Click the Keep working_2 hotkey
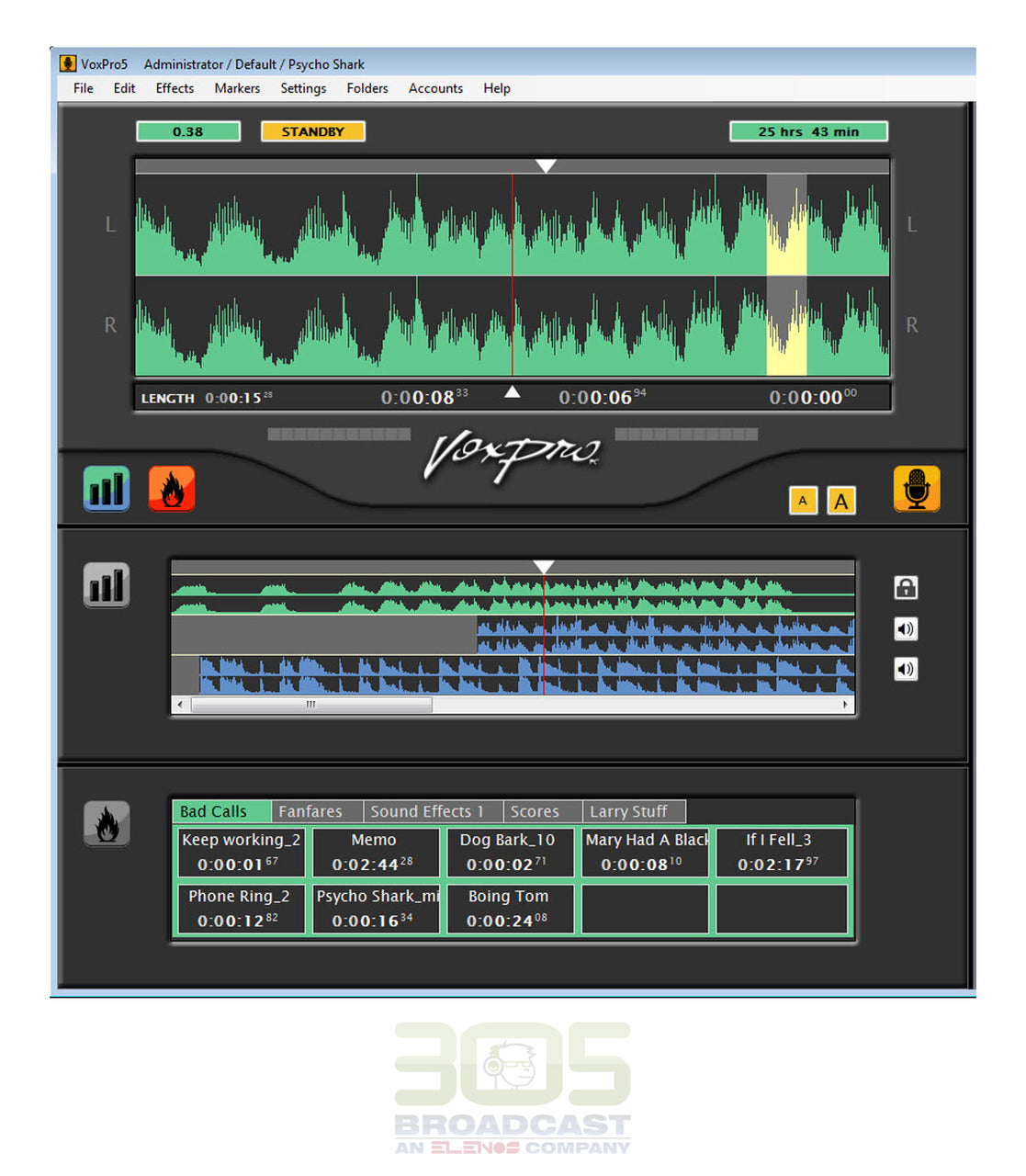Viewport: 1026px width, 1176px height. coord(241,853)
